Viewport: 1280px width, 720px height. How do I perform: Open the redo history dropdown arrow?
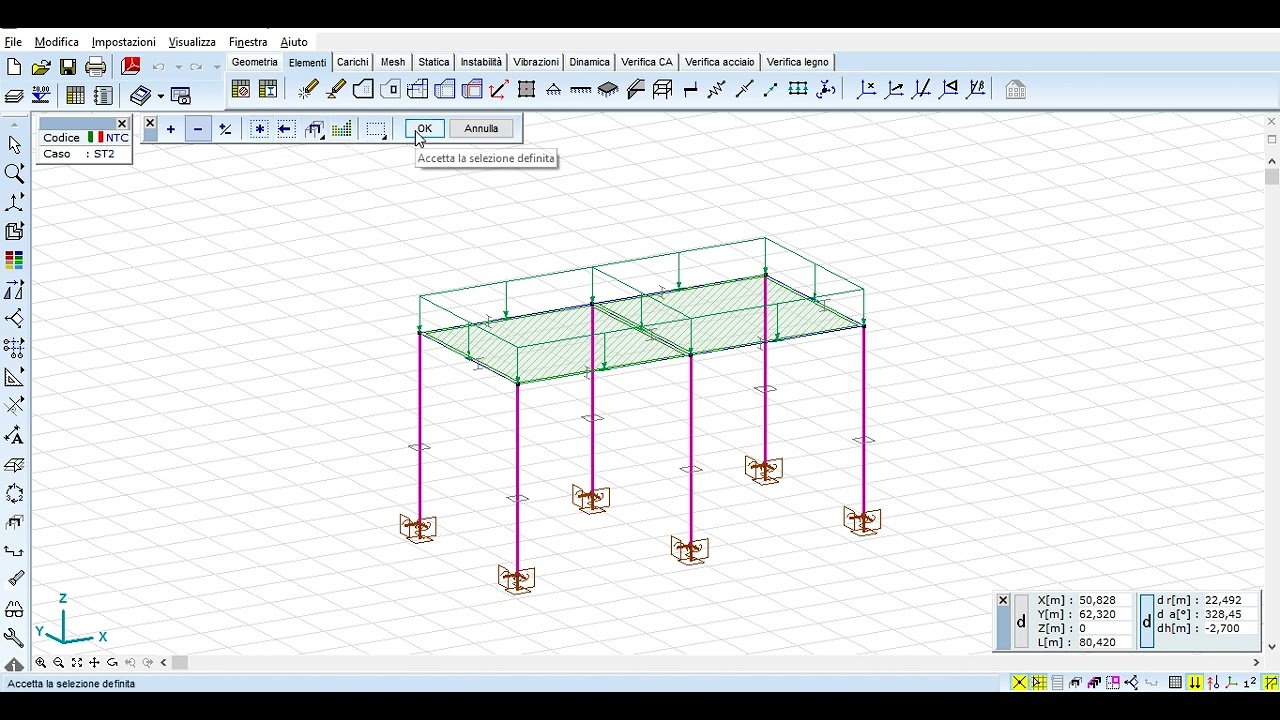click(216, 67)
